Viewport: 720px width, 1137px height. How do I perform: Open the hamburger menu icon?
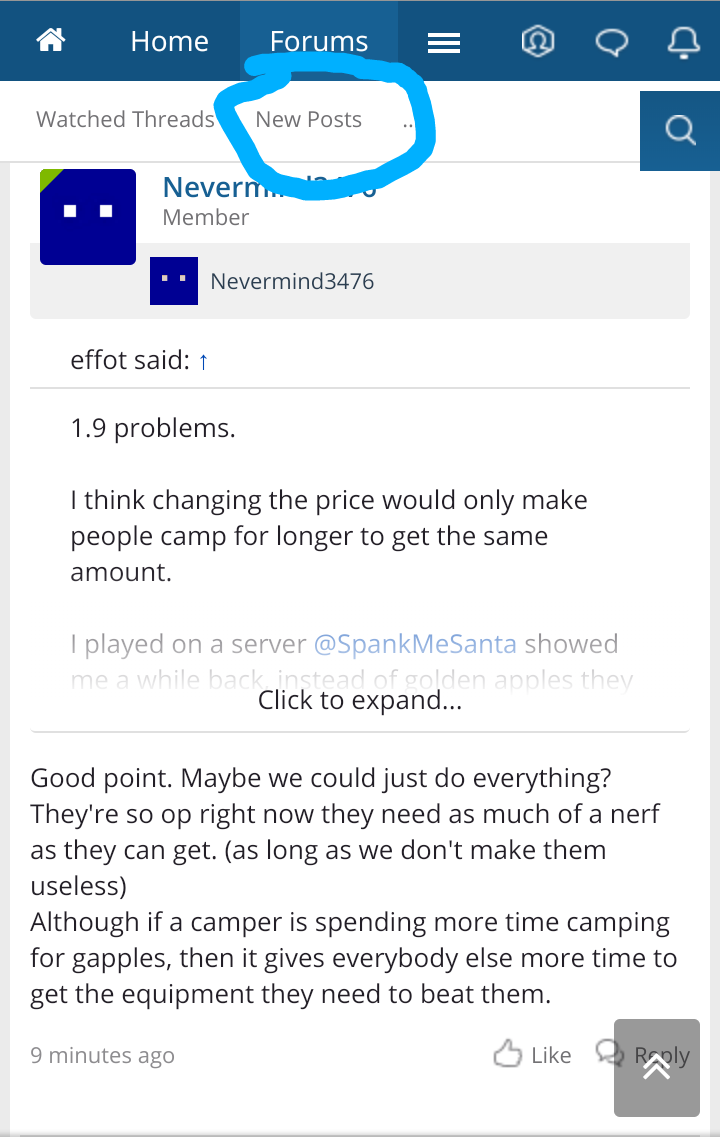pyautogui.click(x=444, y=44)
